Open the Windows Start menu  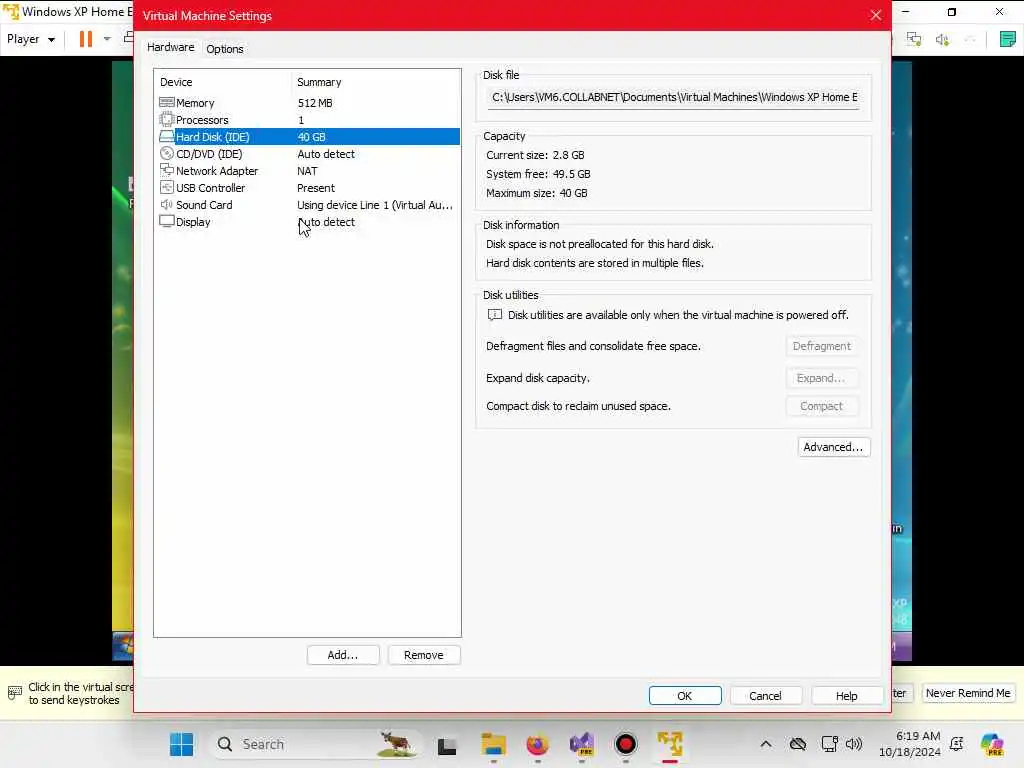coord(181,744)
